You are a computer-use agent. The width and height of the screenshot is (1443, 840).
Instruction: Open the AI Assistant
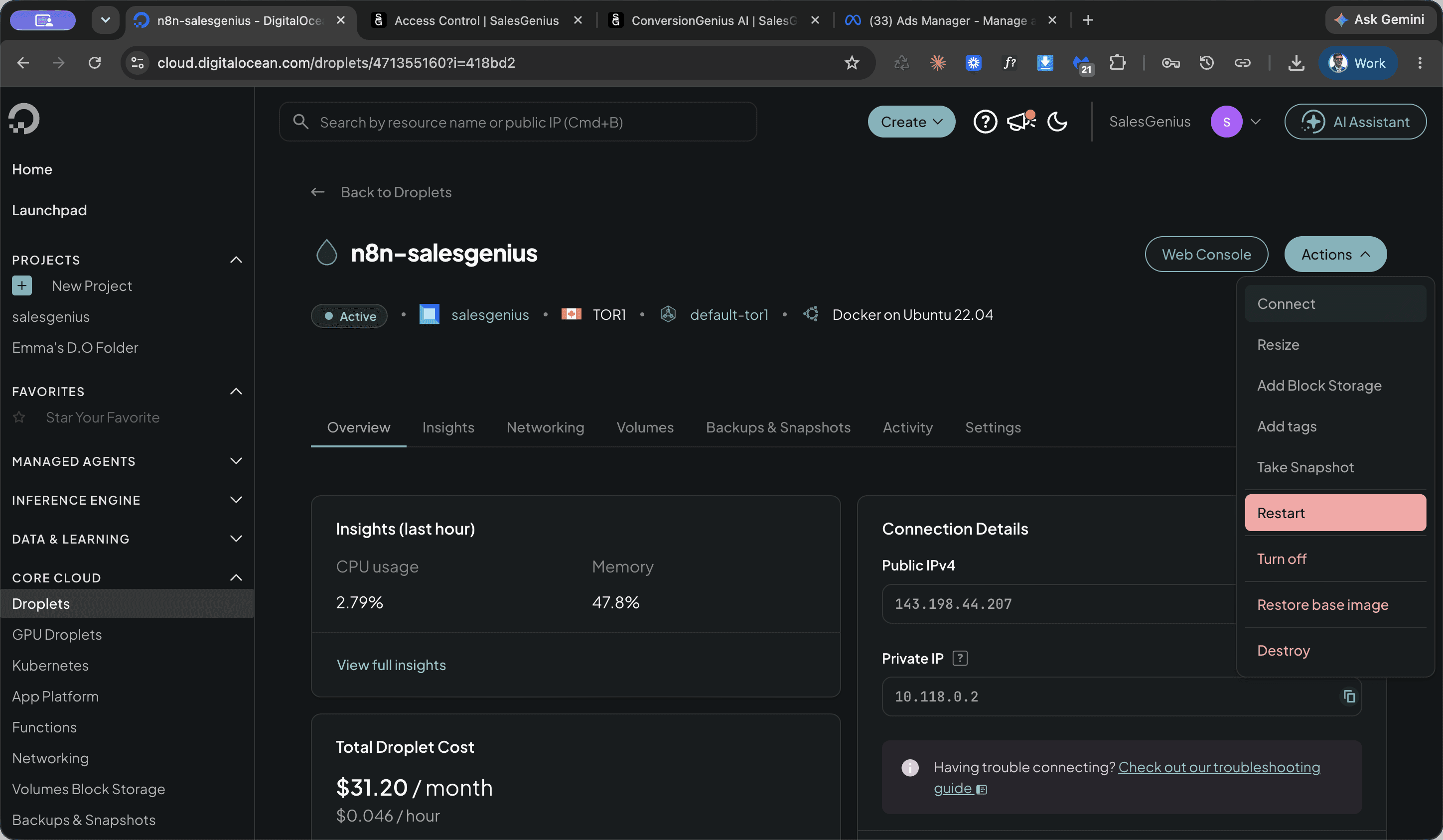(x=1355, y=122)
